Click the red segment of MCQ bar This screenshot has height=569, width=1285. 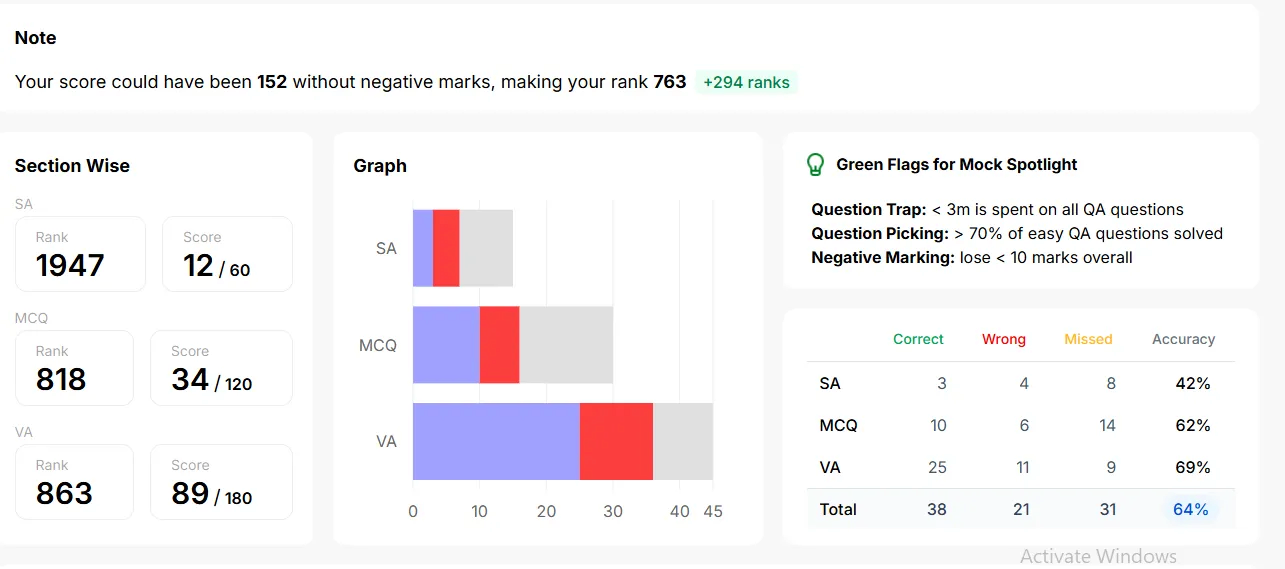(x=500, y=345)
